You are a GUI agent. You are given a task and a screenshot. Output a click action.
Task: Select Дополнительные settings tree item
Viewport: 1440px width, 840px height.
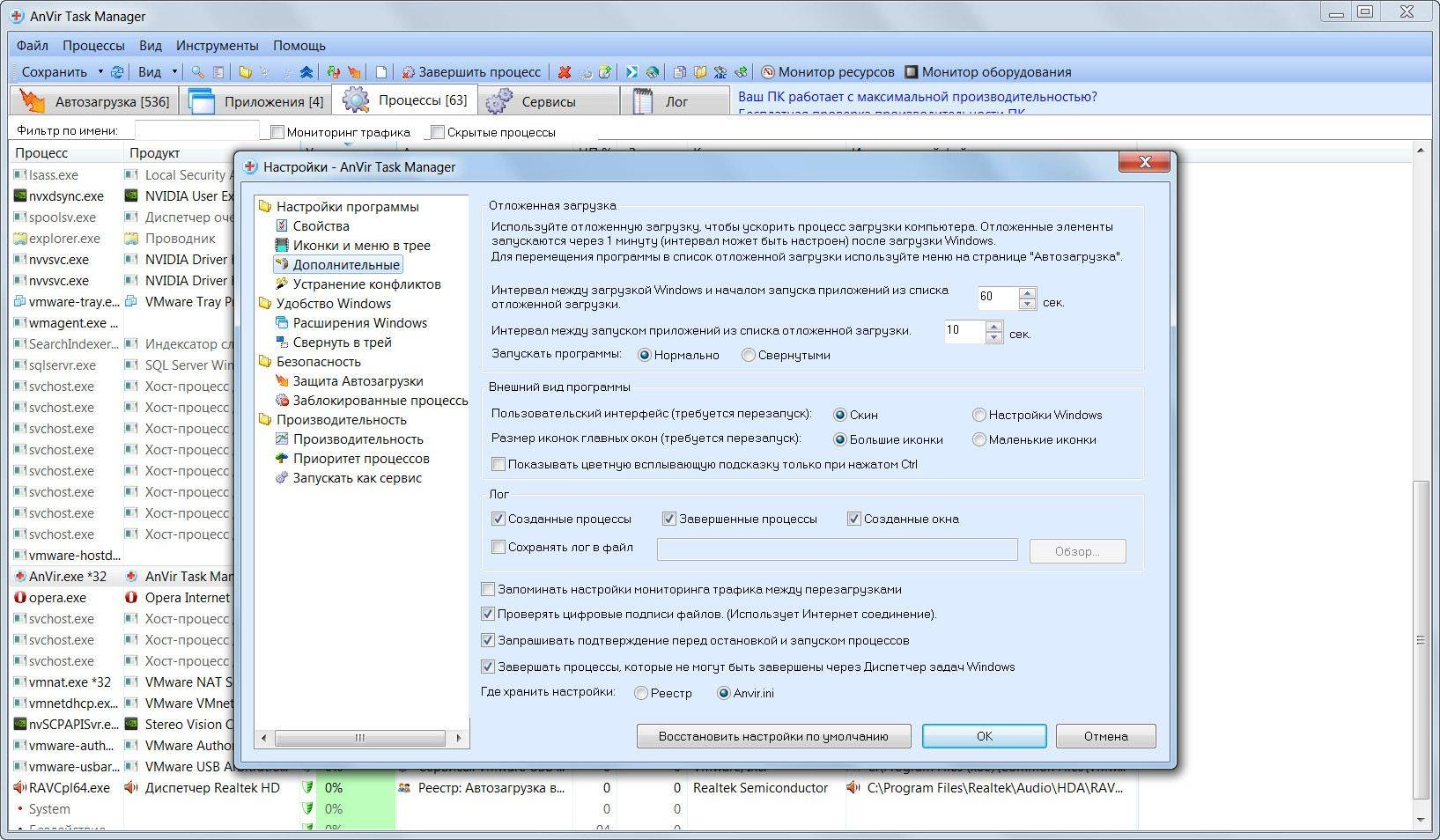click(337, 265)
